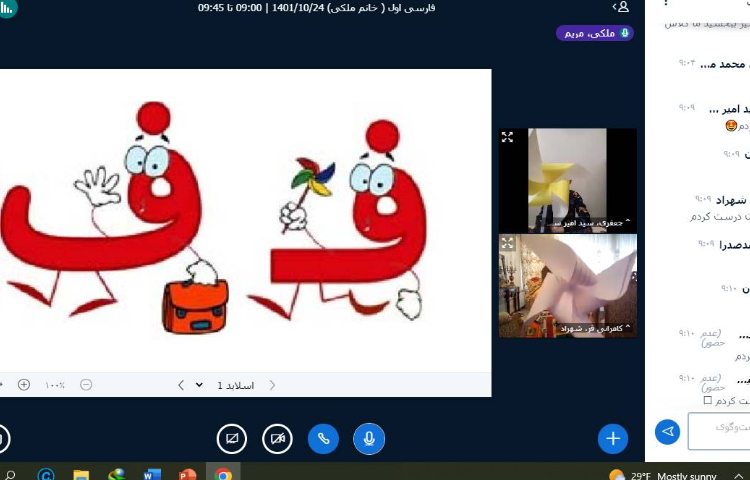Screen dimensions: 750x480
Task: Reset slide zoom at ۱۰۰٪
Action: 55,385
